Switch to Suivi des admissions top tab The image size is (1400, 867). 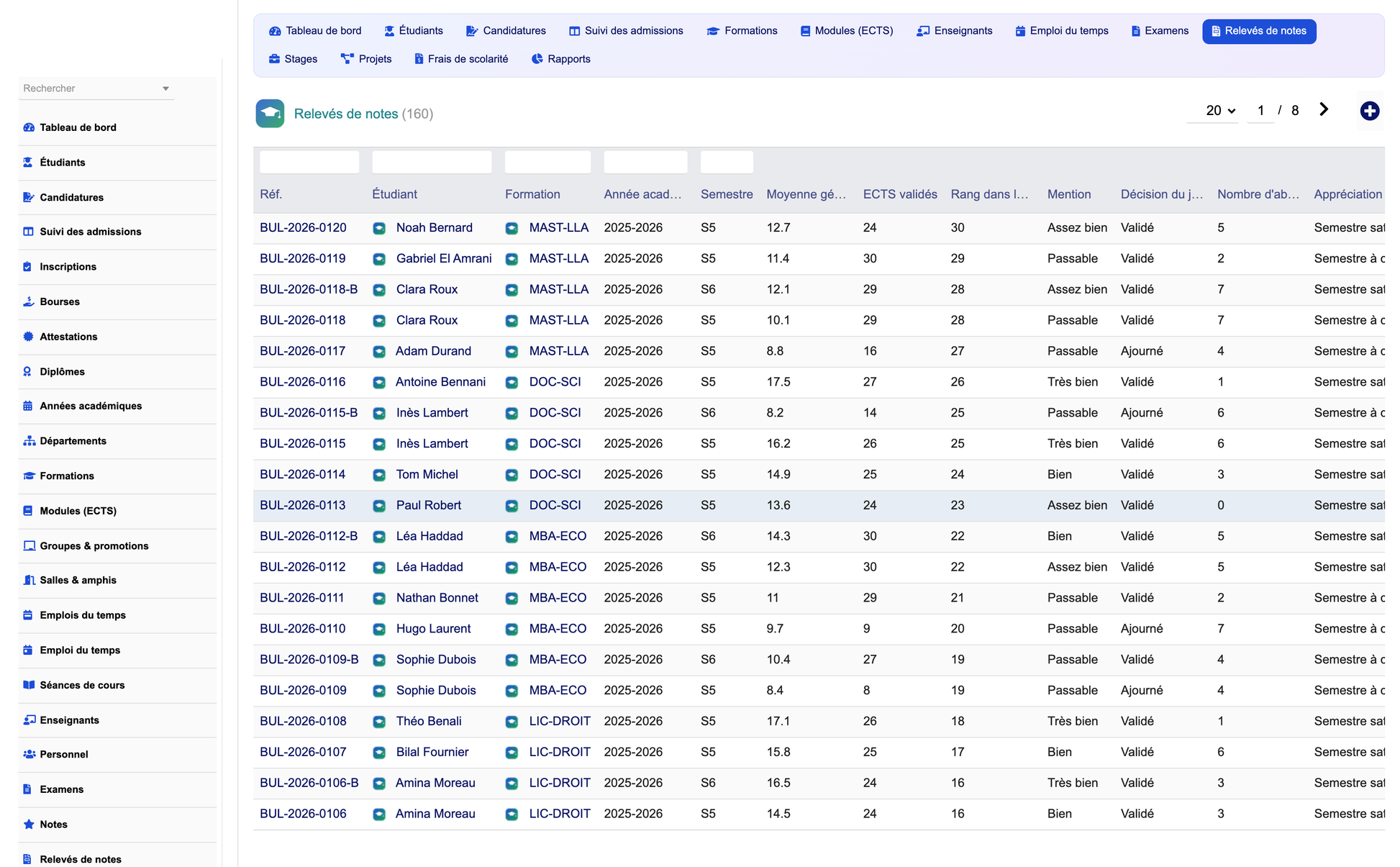click(626, 31)
